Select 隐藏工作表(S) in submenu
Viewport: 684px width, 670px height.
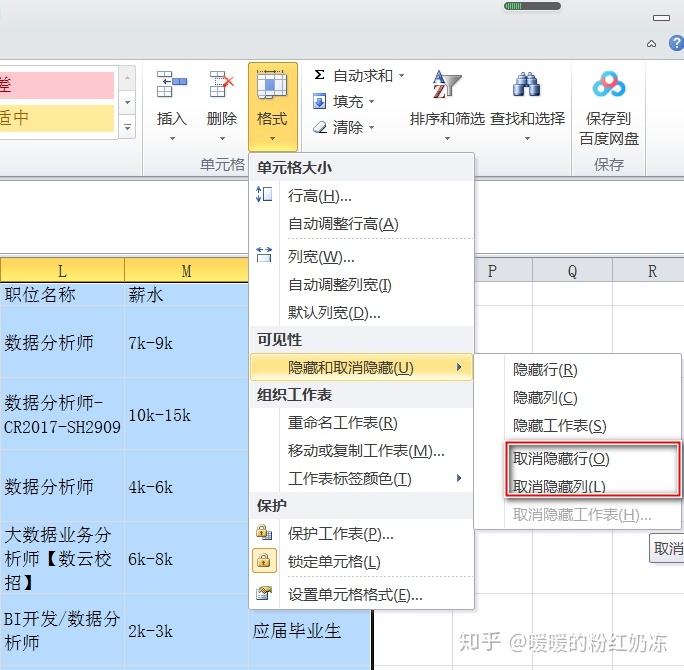click(578, 425)
